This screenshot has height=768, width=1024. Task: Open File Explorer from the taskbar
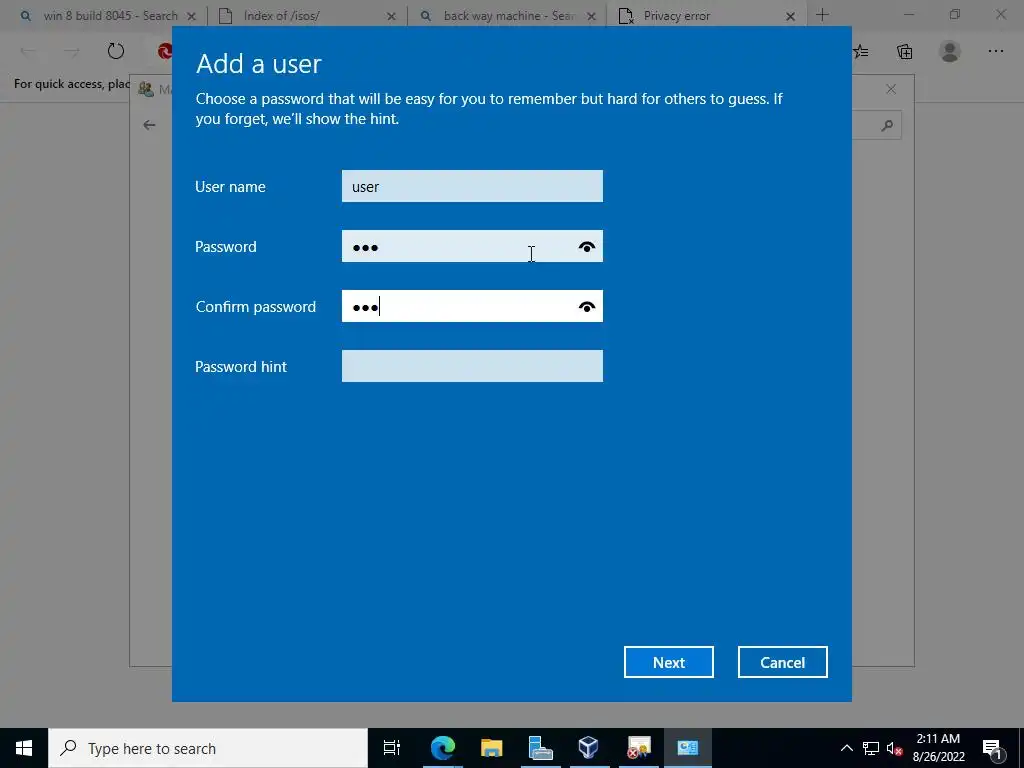point(491,748)
